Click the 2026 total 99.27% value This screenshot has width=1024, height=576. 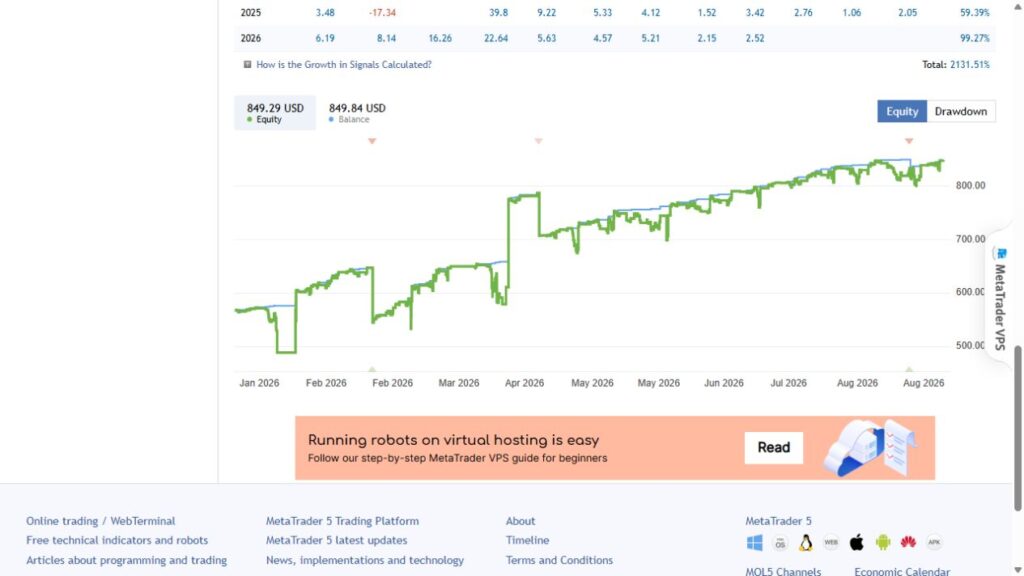[974, 39]
